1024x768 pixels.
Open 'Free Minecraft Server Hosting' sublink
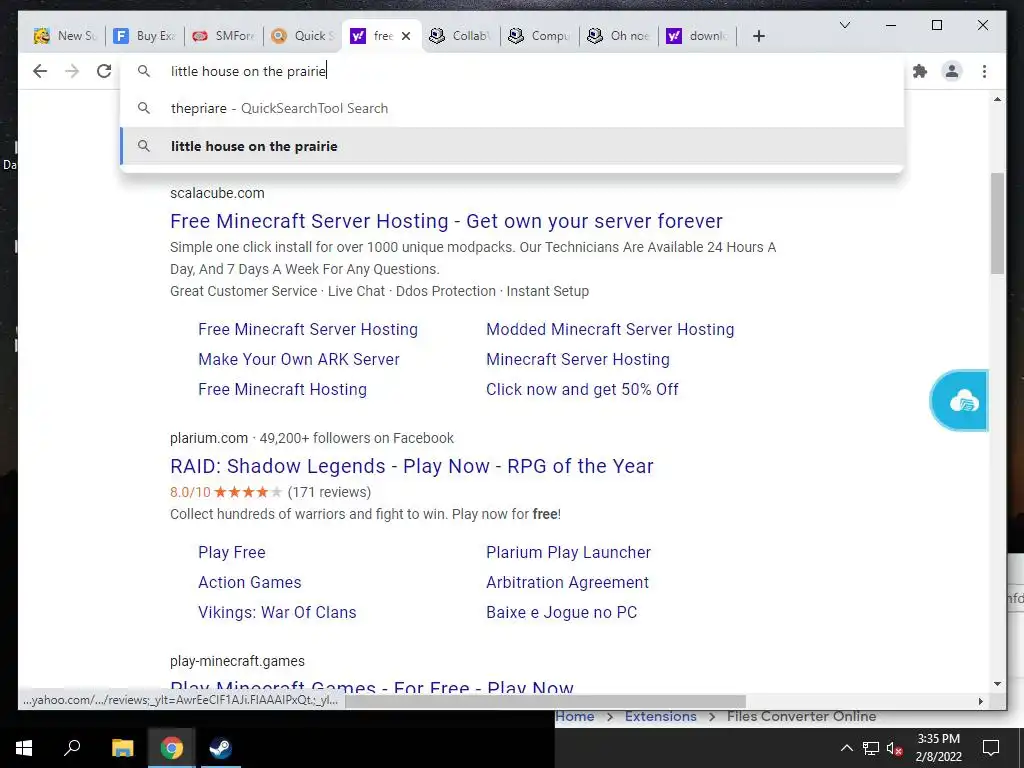(308, 329)
